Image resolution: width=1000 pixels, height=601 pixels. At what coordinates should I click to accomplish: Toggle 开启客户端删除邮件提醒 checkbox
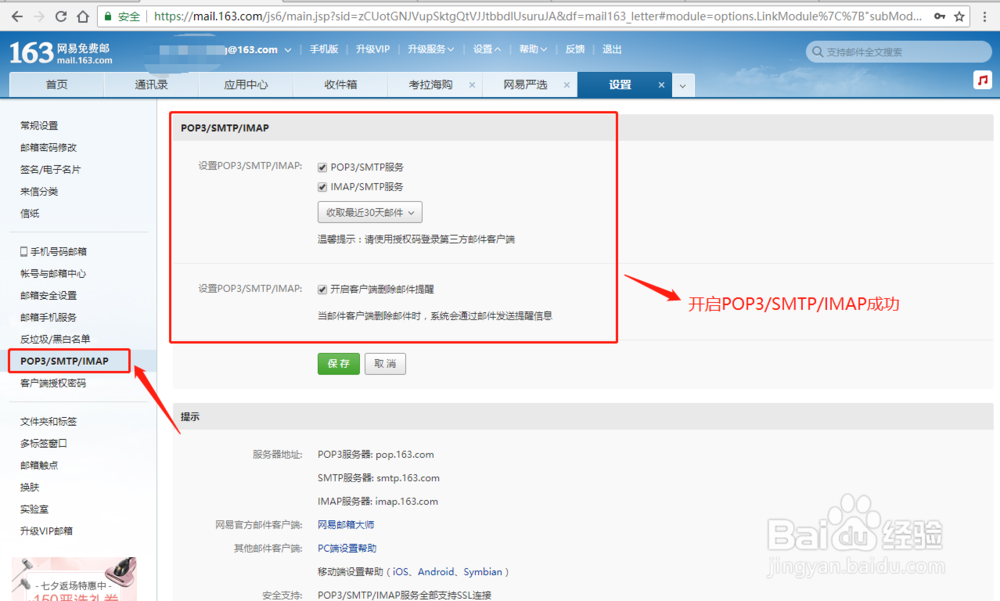pyautogui.click(x=322, y=290)
